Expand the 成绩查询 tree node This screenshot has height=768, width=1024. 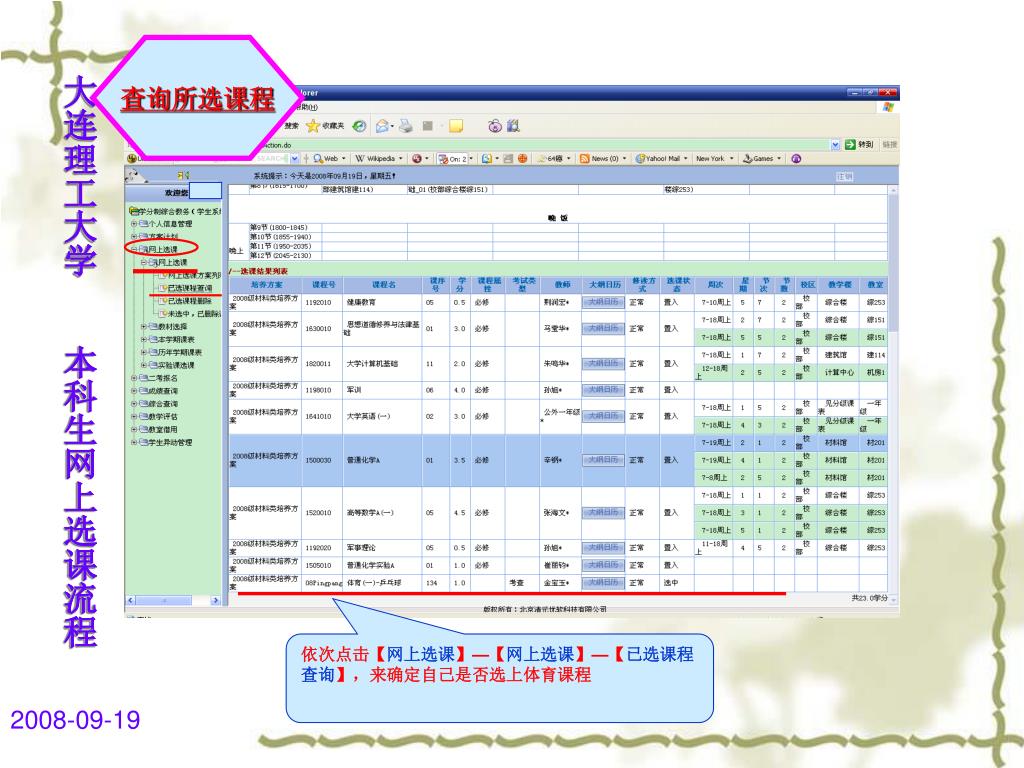pos(134,391)
